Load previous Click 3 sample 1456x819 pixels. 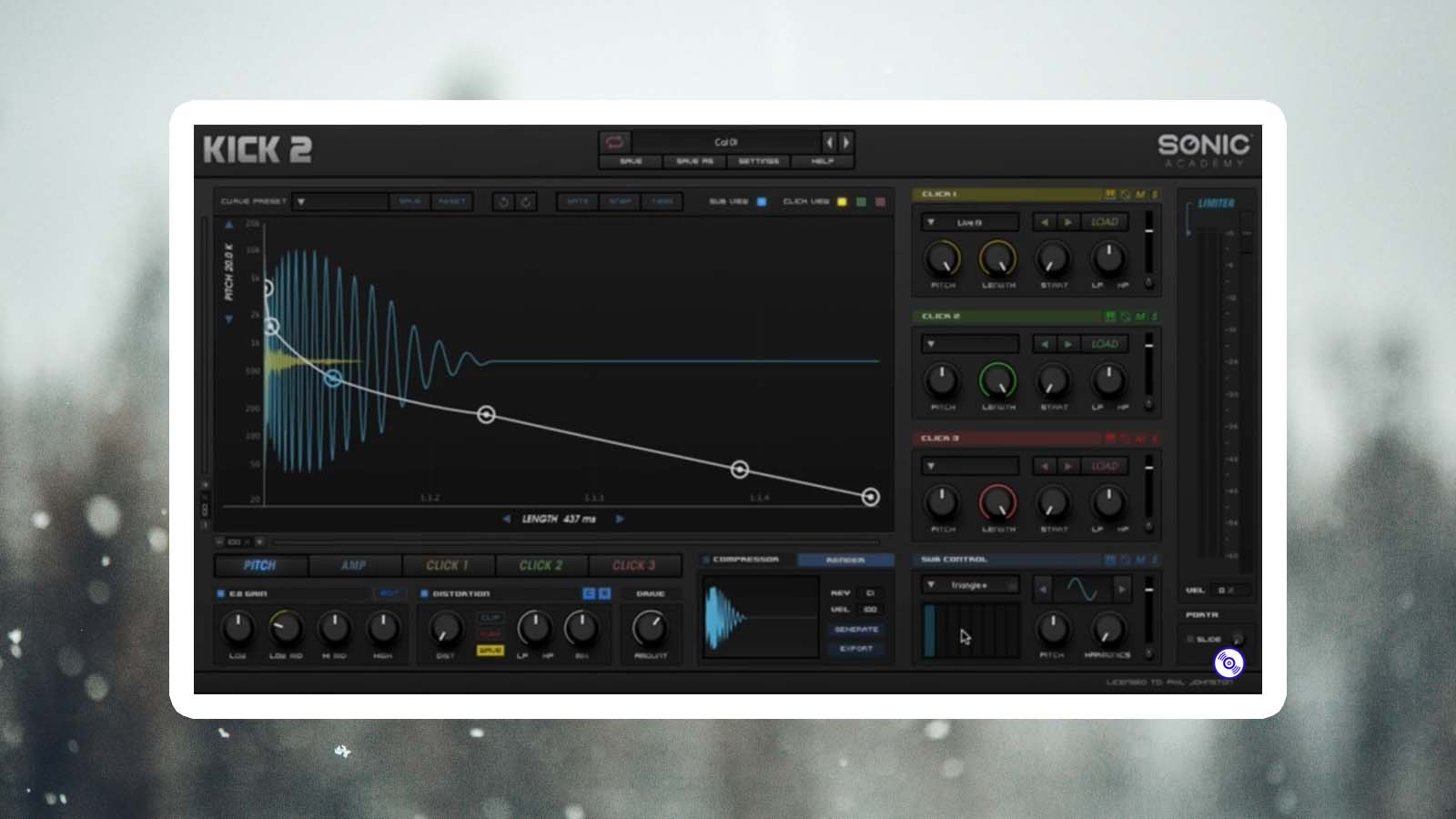(1044, 466)
